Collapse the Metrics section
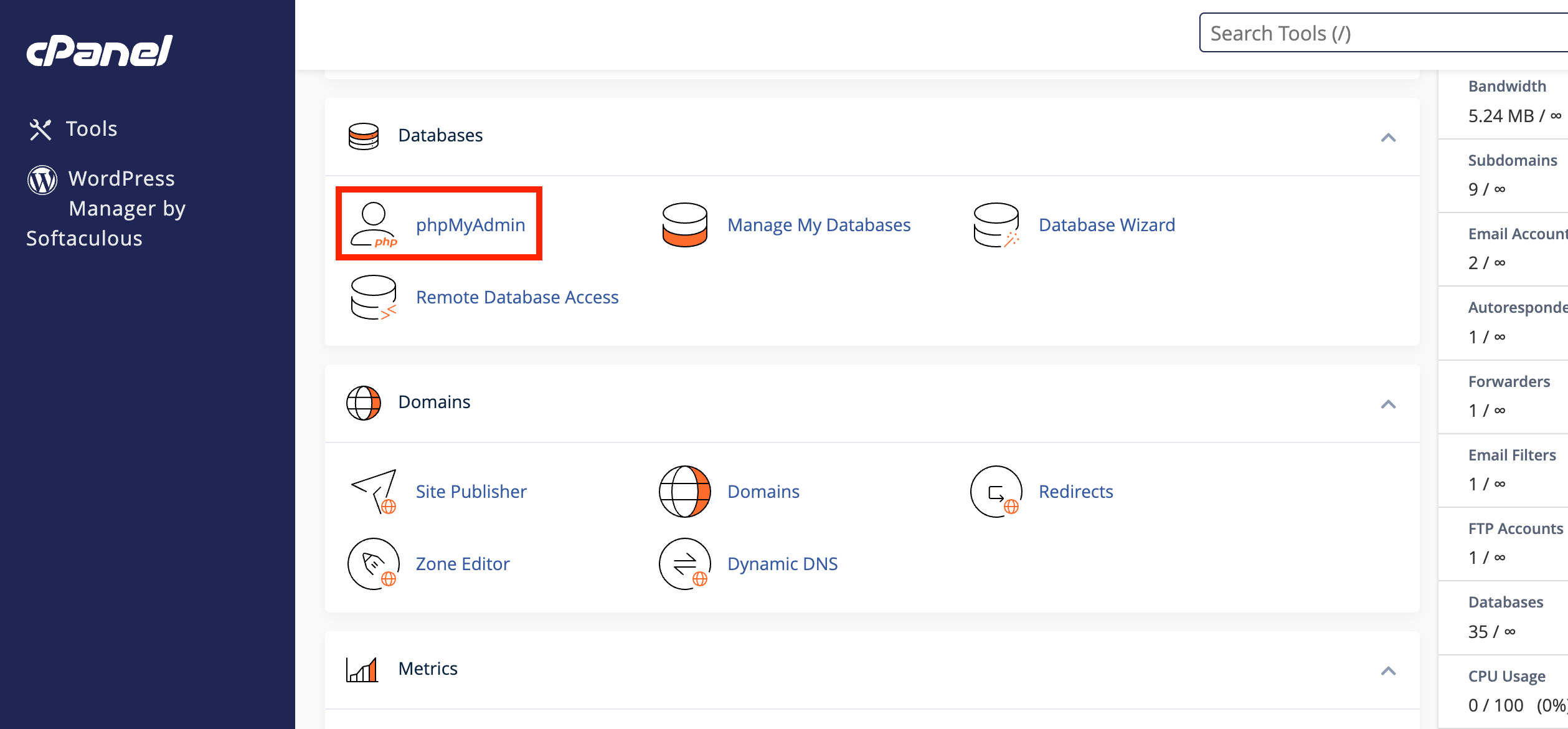1568x729 pixels. [1389, 670]
